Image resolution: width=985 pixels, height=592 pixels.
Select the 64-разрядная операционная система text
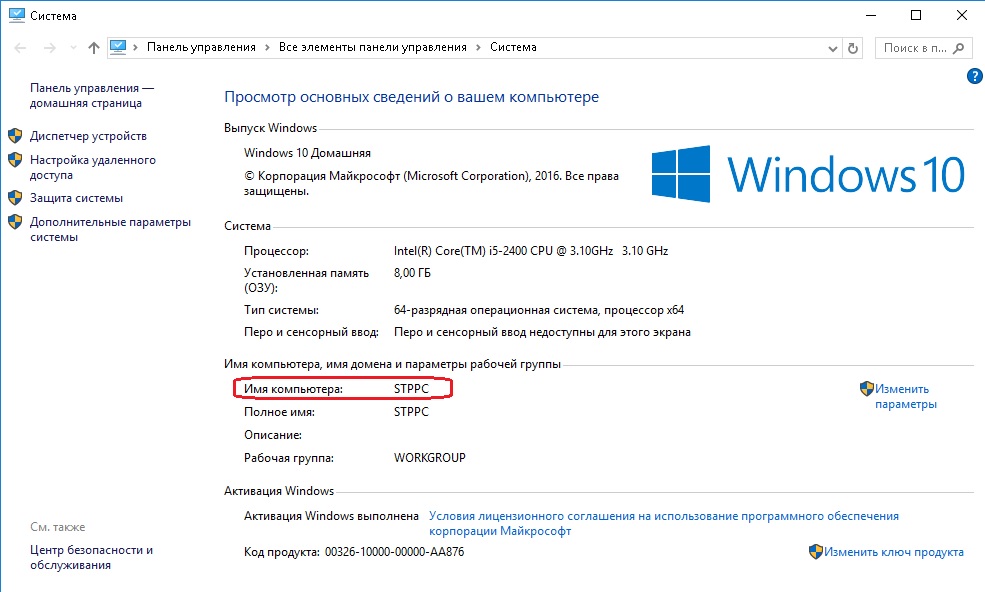539,310
